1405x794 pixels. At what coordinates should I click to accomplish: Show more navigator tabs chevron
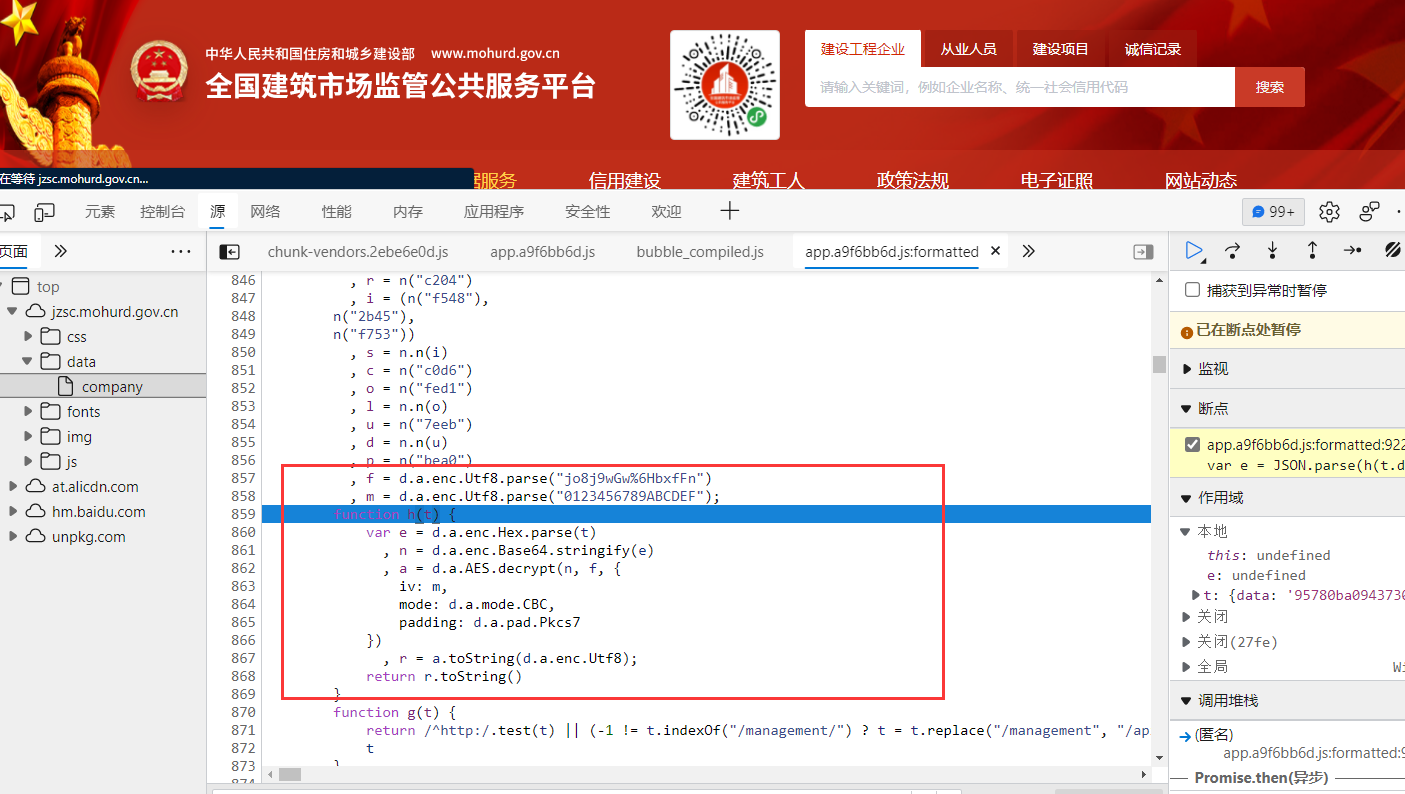60,252
